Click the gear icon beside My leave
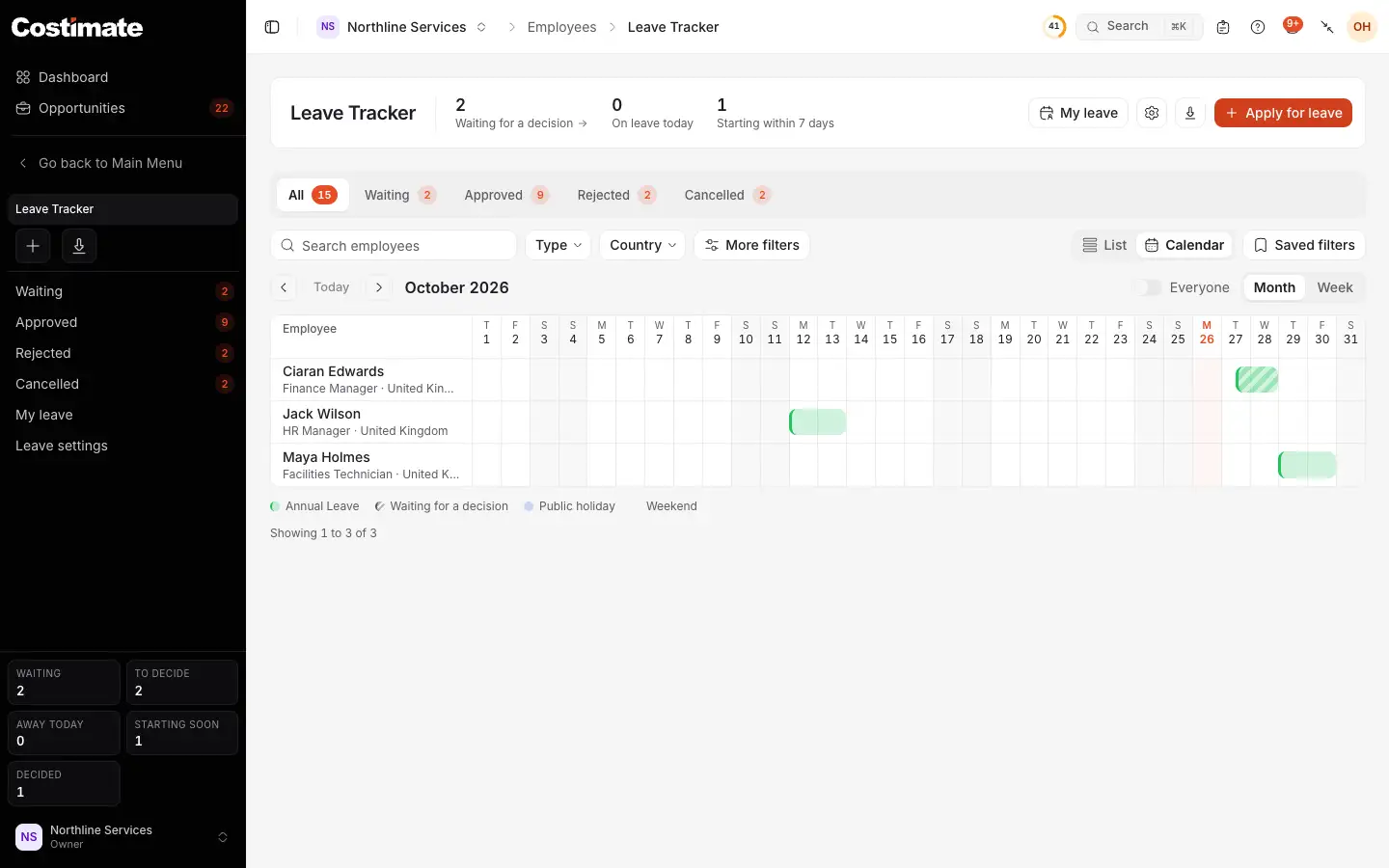1389x868 pixels. point(1152,113)
